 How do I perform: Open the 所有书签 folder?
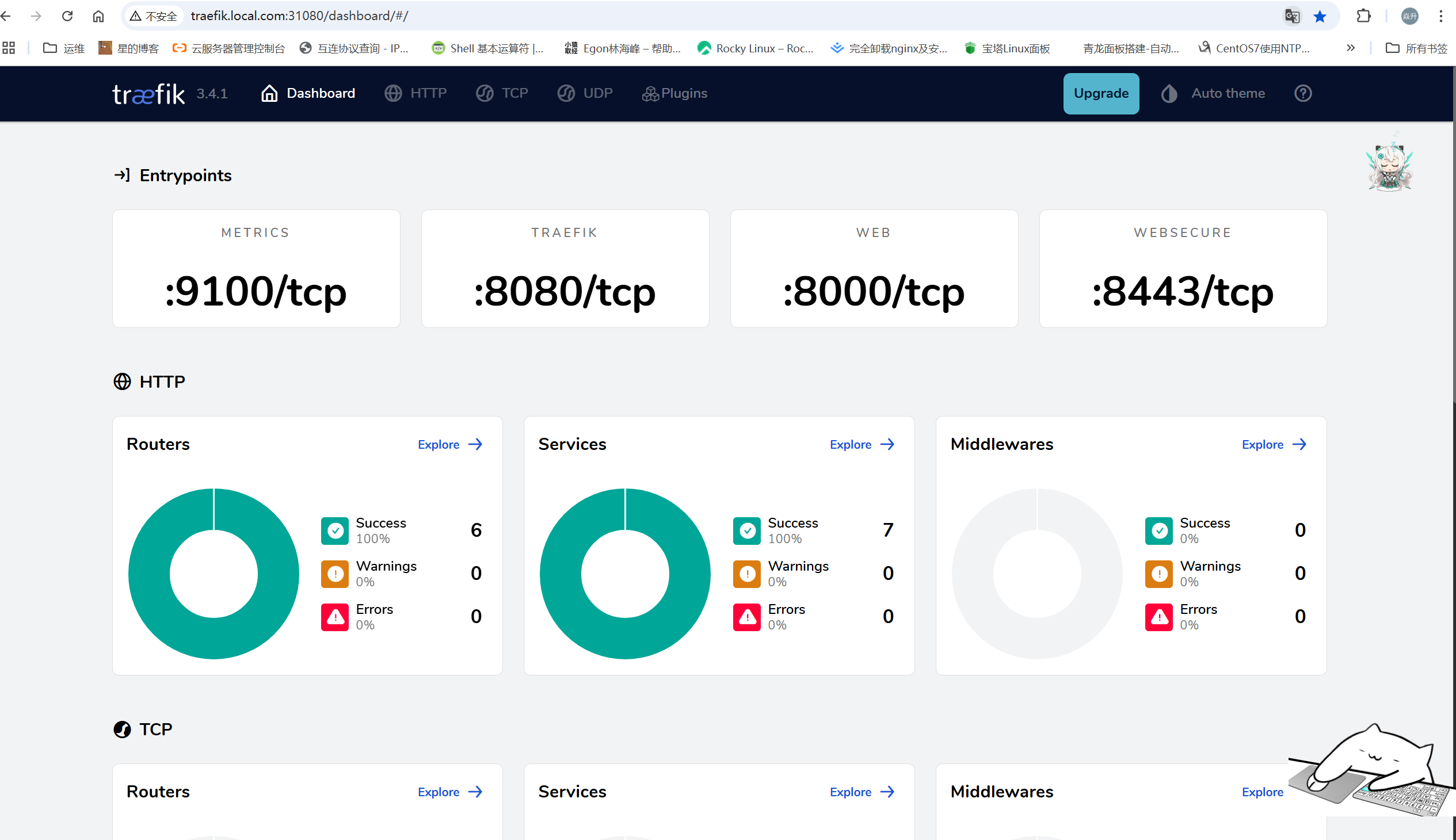click(x=1416, y=48)
